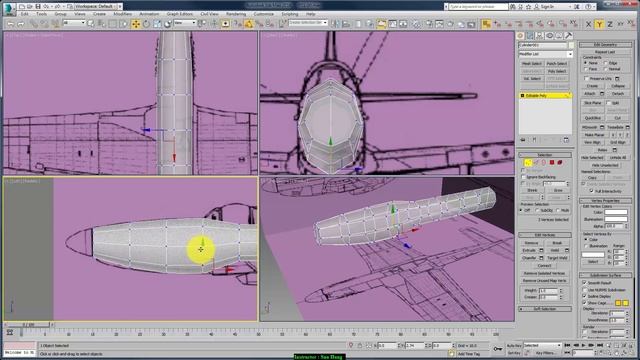Image resolution: width=640 pixels, height=360 pixels.
Task: Collapse the Edit Vertices rollout header
Action: pyautogui.click(x=545, y=235)
